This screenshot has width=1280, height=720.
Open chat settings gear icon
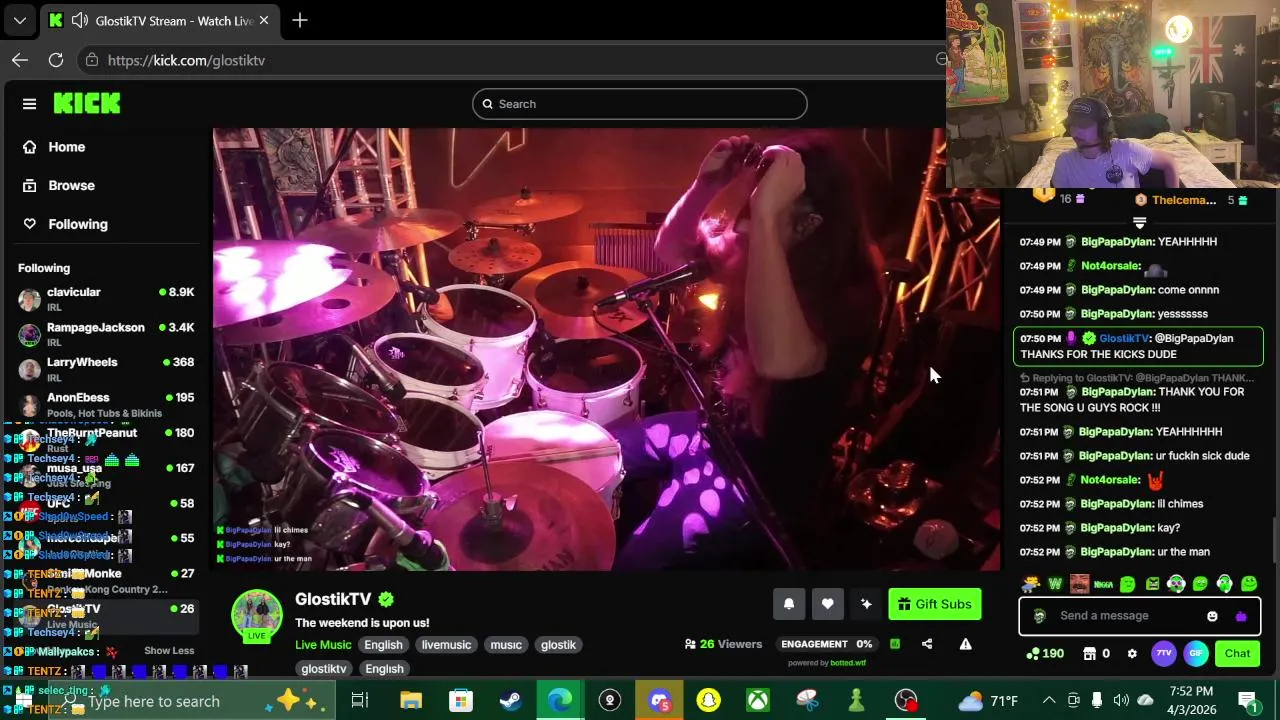click(1132, 654)
